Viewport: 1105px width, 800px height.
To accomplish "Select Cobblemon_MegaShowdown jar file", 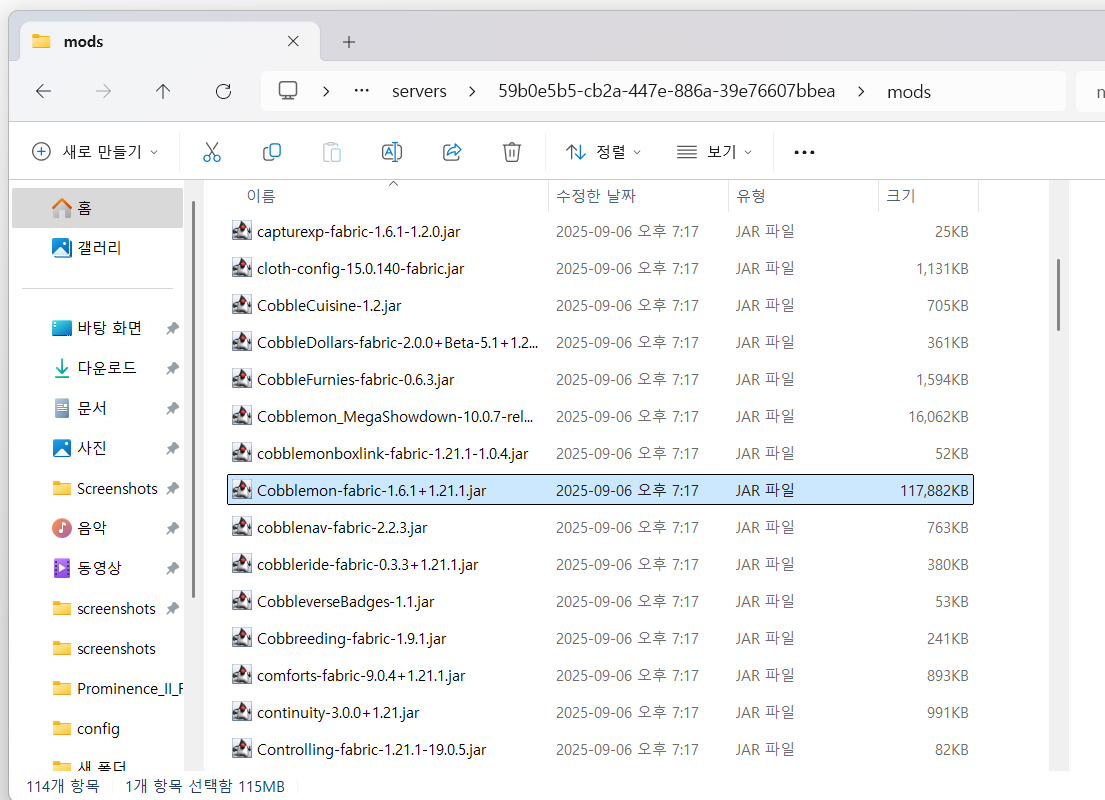I will pos(600,417).
